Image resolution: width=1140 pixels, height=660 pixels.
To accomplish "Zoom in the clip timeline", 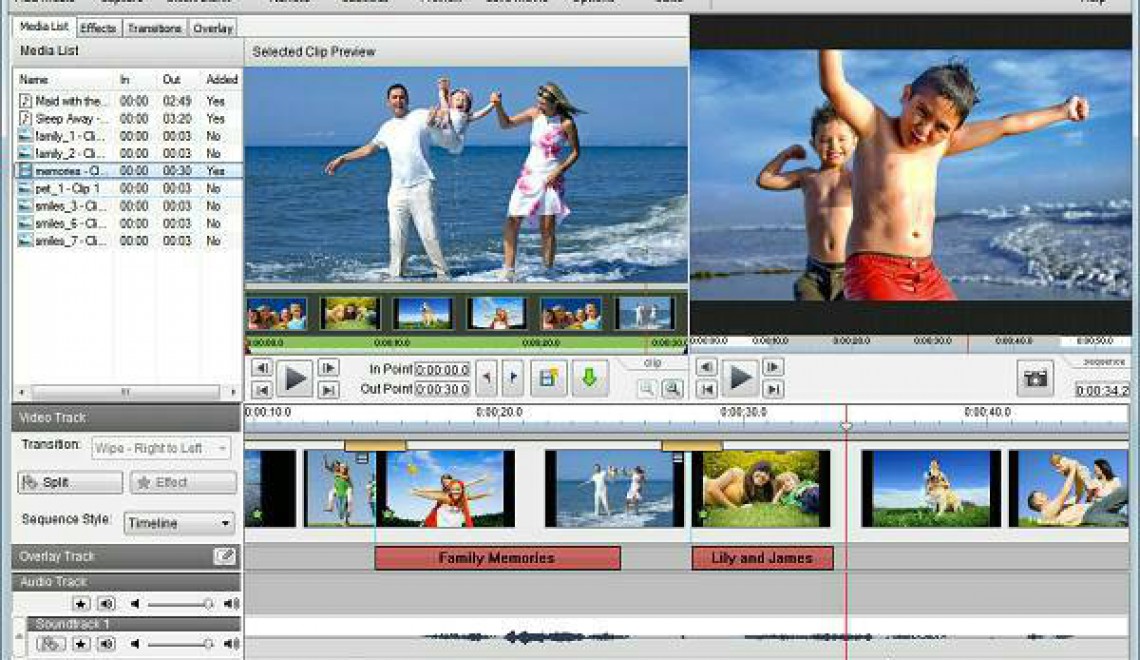I will [673, 389].
